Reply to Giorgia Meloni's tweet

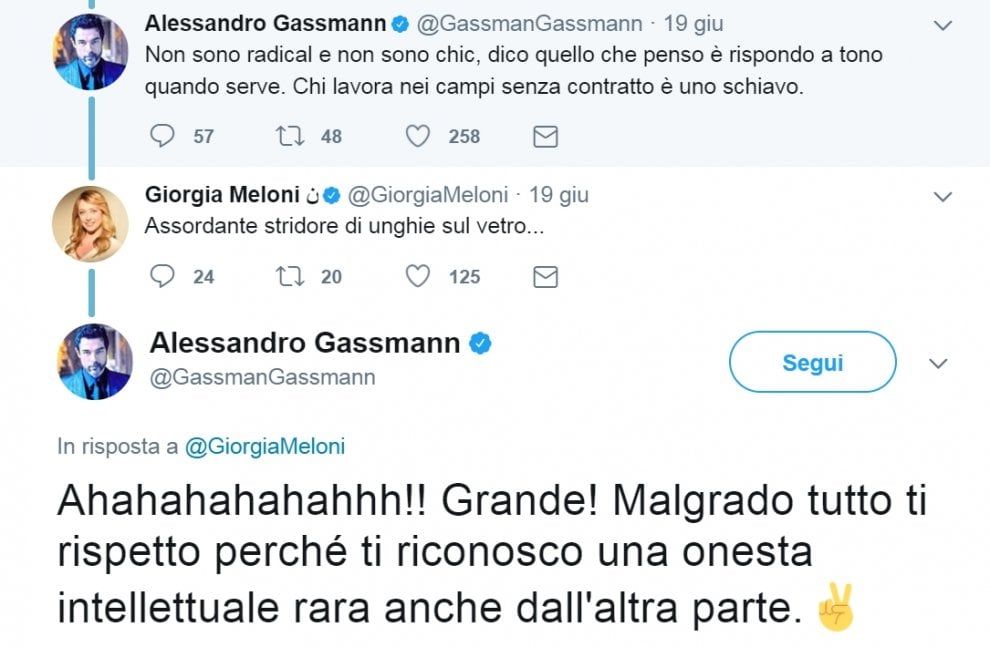[162, 276]
